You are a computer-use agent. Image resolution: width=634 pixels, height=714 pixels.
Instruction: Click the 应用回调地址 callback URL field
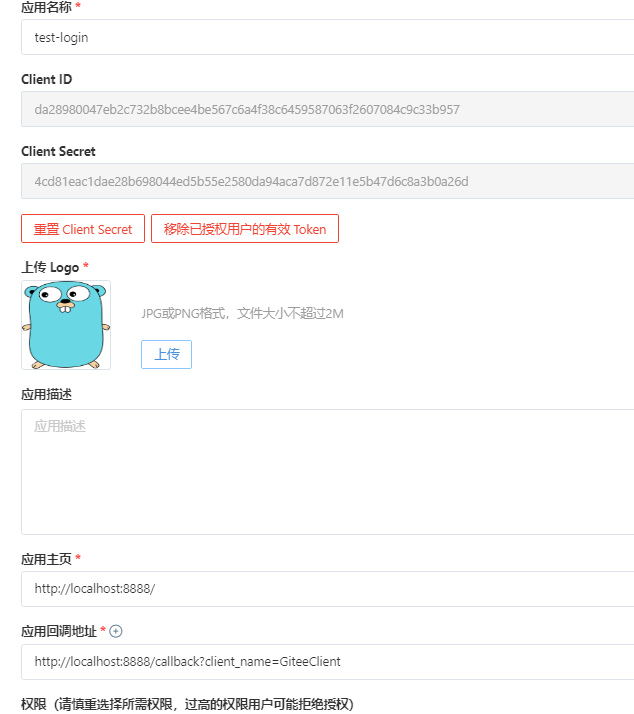point(327,662)
